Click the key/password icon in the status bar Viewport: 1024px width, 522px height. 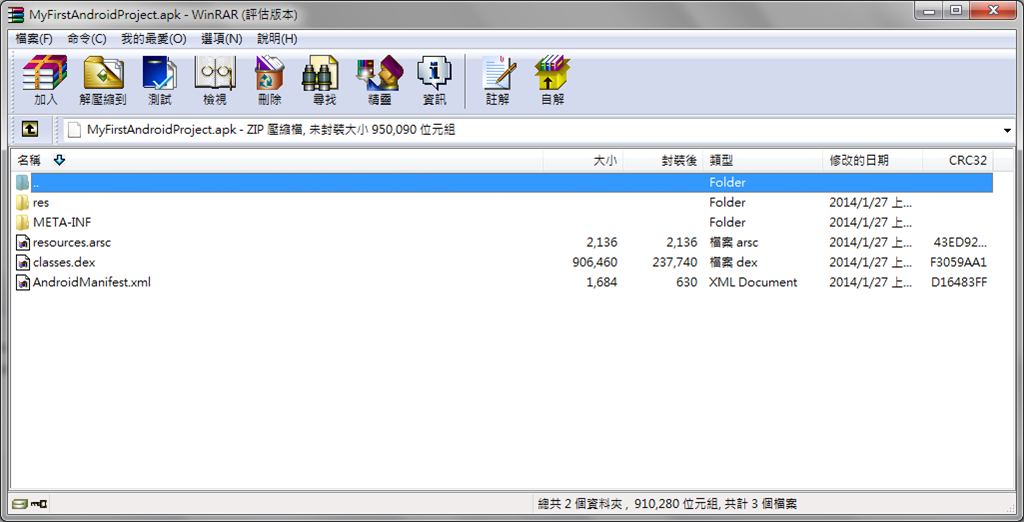click(x=39, y=504)
